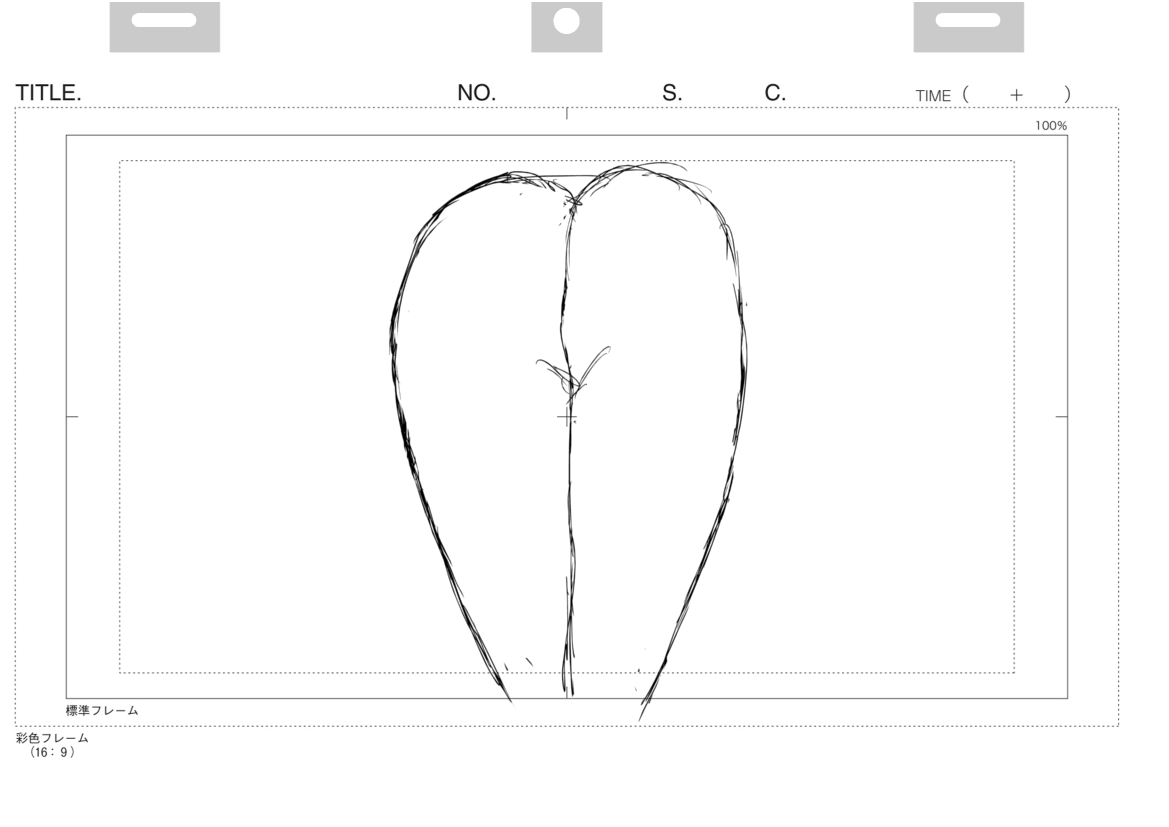Select the S. scene field label
The height and width of the screenshot is (827, 1169).
672,93
